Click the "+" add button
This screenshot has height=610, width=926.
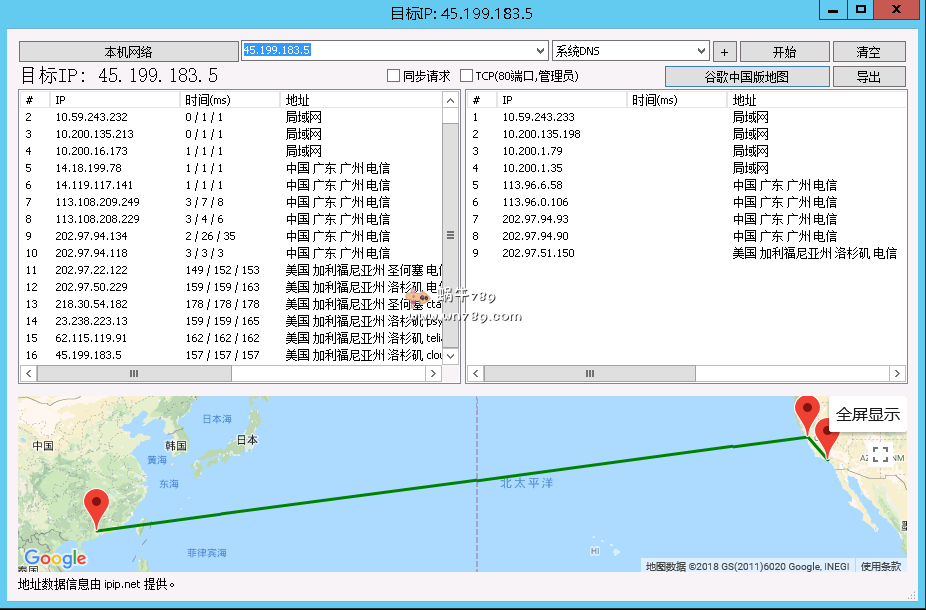point(724,52)
